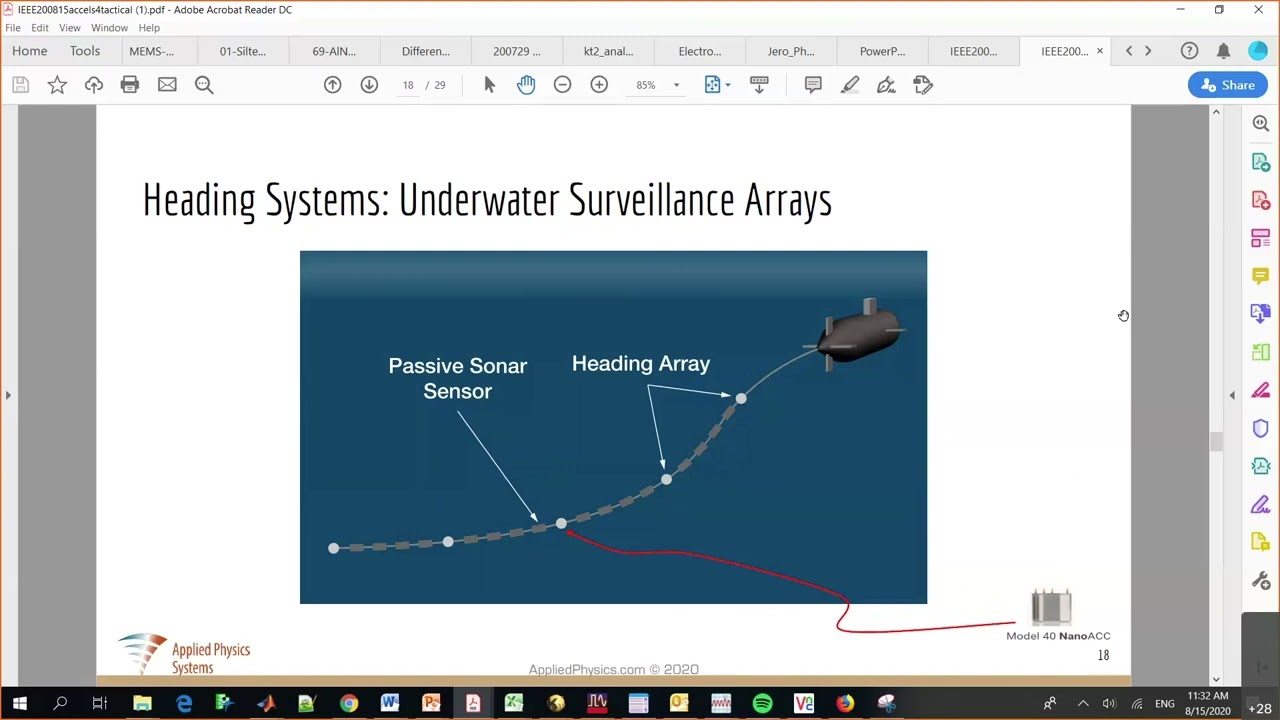
Task: Switch to the 69-AlN... document tab
Action: [334, 51]
